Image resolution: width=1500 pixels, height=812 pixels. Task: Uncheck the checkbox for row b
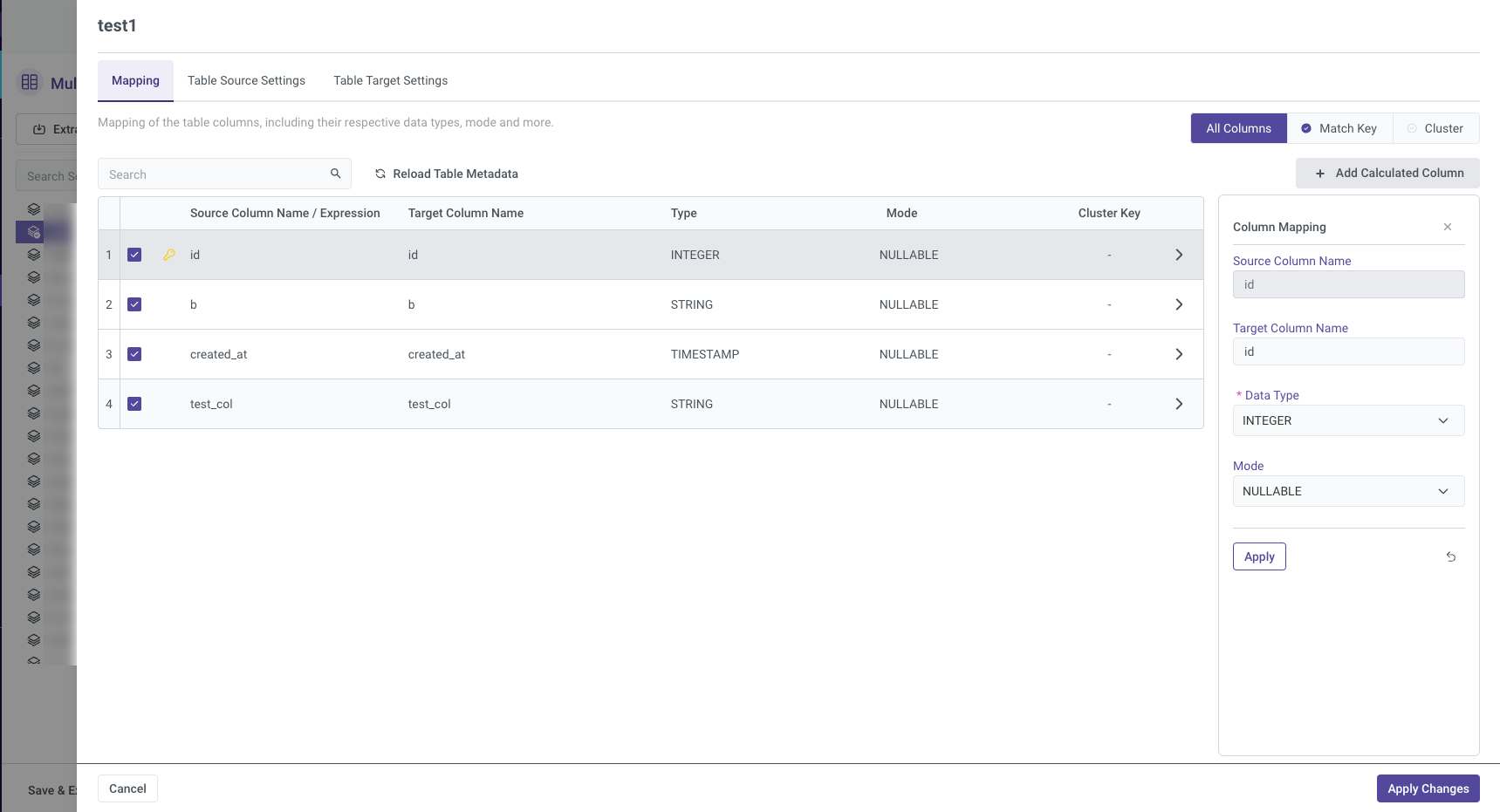(x=134, y=304)
